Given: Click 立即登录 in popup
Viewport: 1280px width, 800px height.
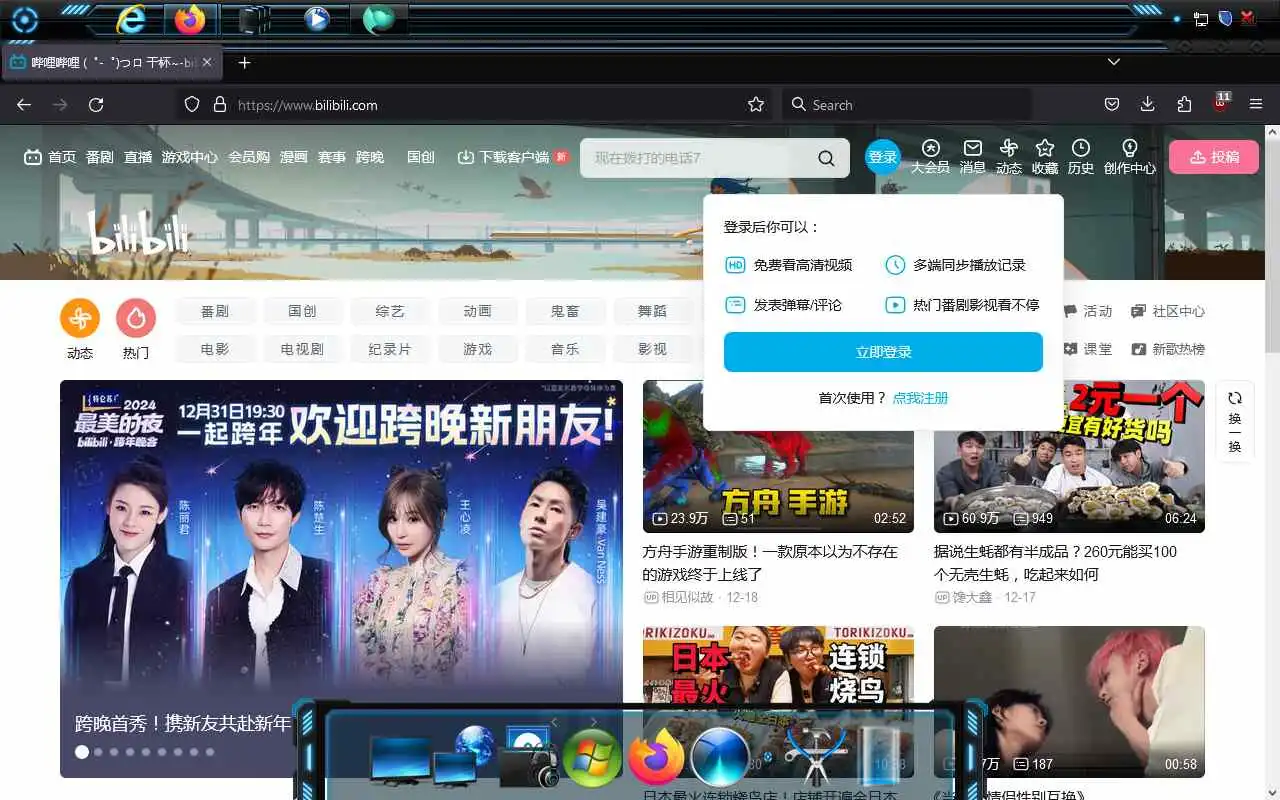Looking at the screenshot, I should 883,352.
